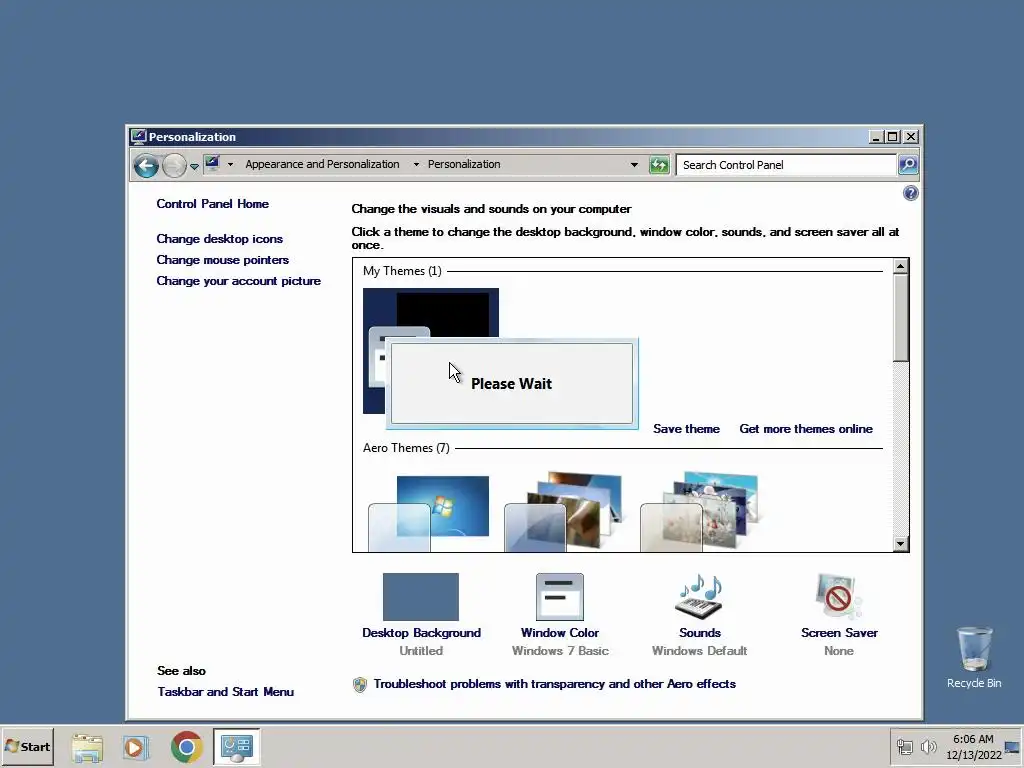Open Change mouse pointers link

(223, 260)
